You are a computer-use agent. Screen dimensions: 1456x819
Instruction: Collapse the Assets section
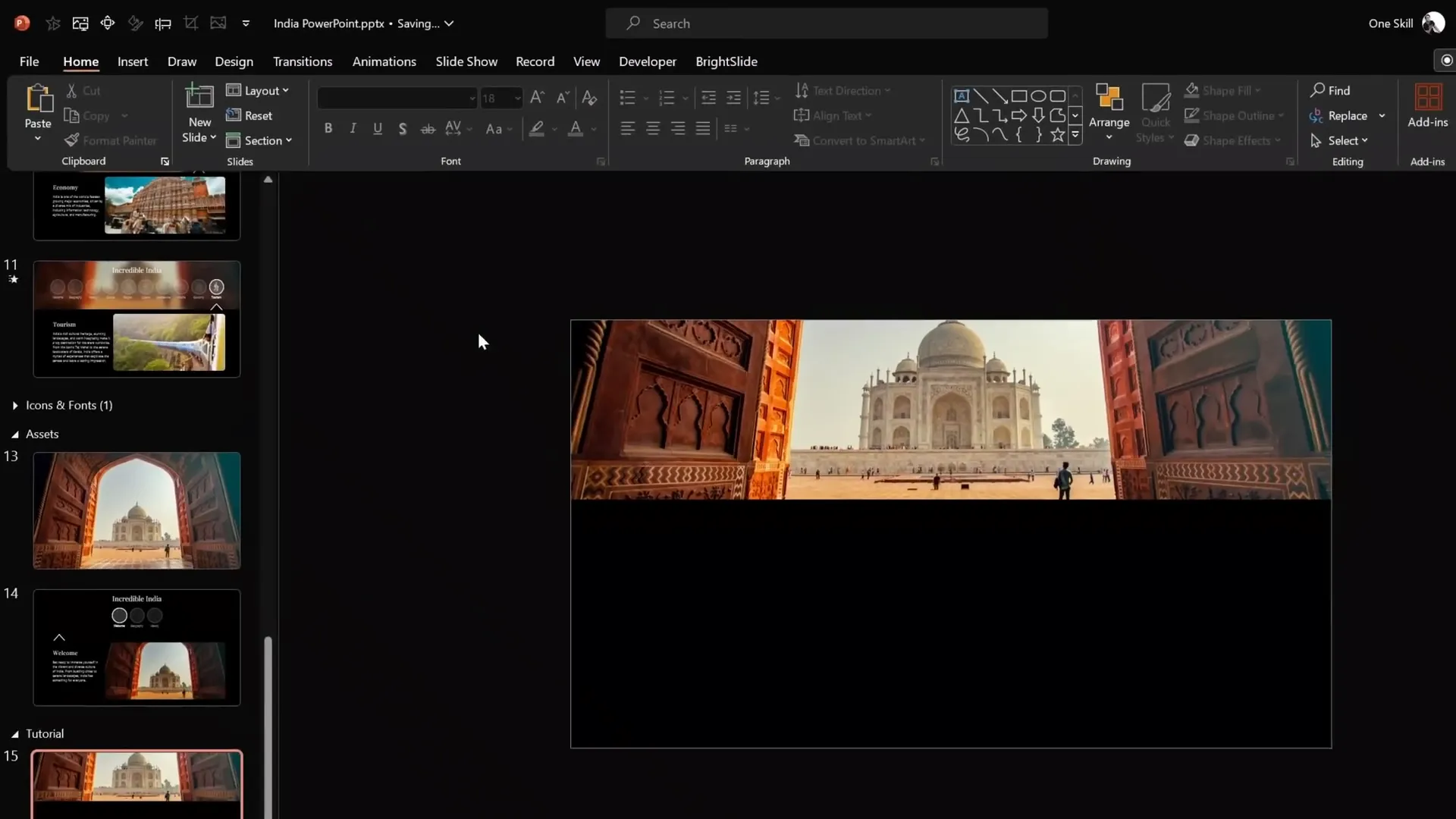point(14,435)
